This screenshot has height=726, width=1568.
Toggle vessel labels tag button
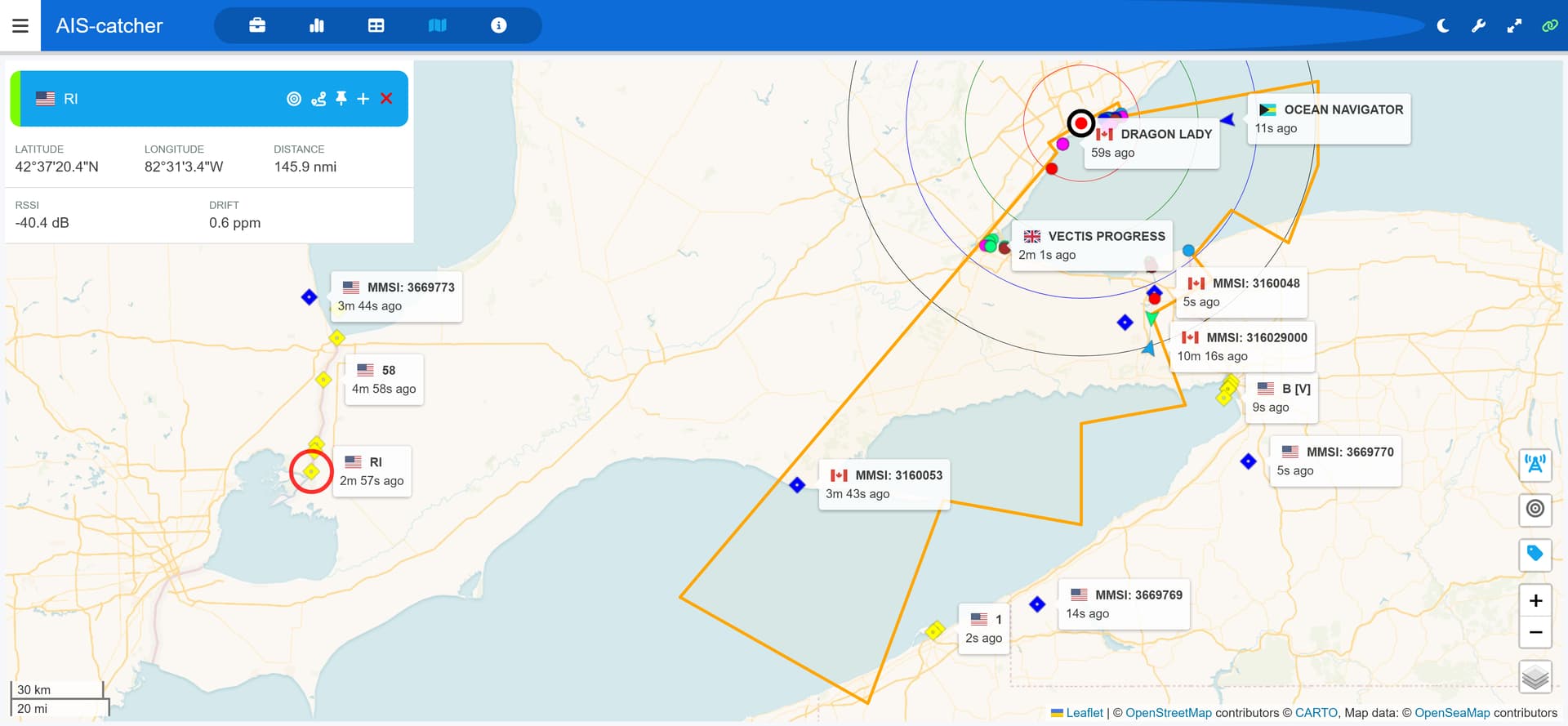[1535, 555]
